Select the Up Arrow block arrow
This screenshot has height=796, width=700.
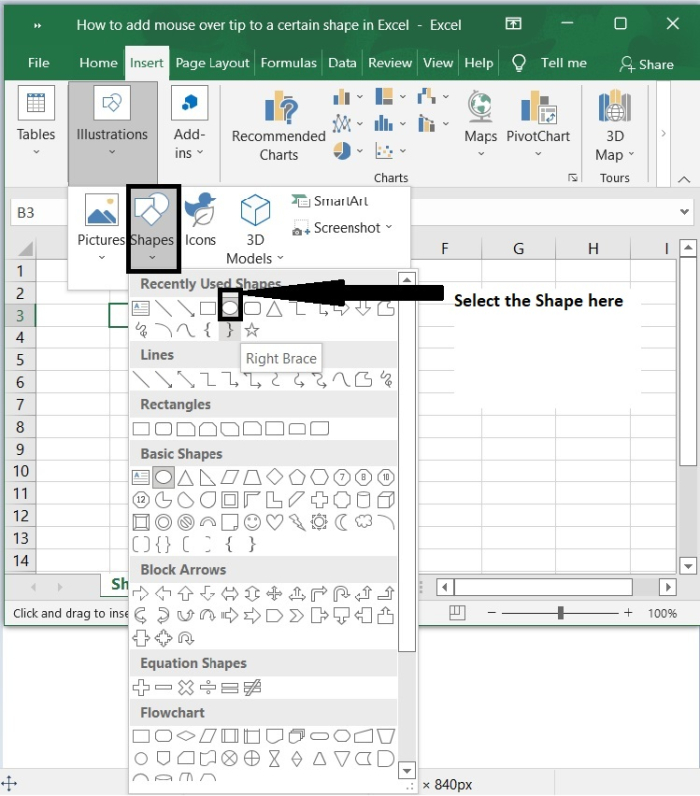tap(186, 593)
